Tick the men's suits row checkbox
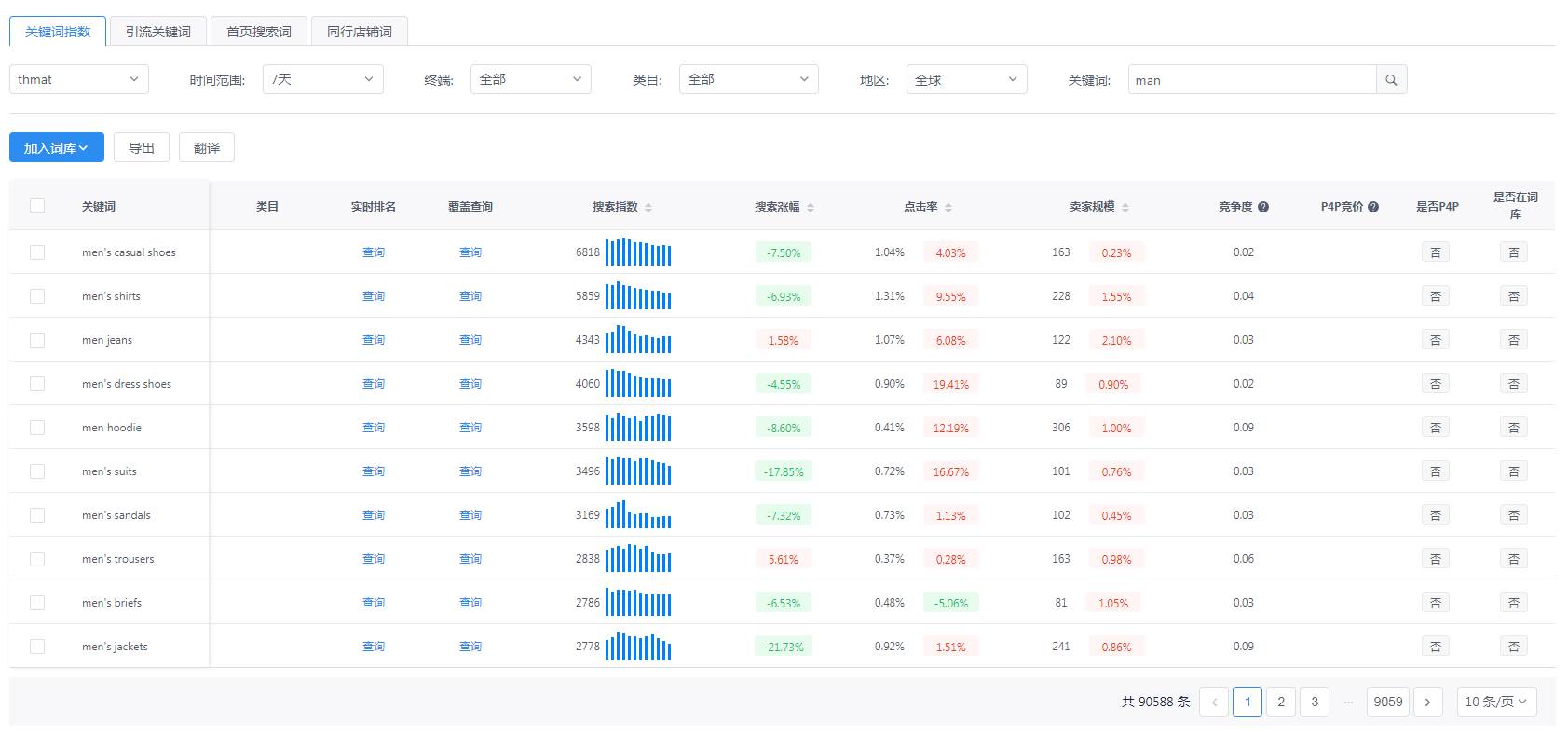1568x737 pixels. click(37, 471)
